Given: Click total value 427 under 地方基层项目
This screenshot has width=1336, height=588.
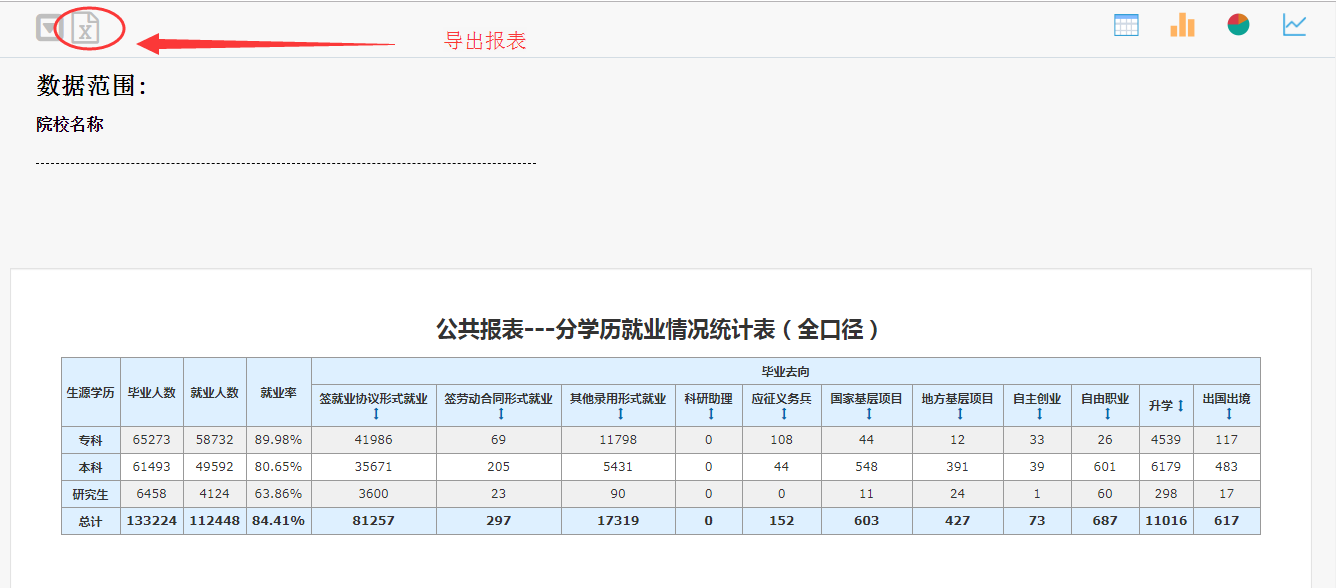Looking at the screenshot, I should [958, 521].
